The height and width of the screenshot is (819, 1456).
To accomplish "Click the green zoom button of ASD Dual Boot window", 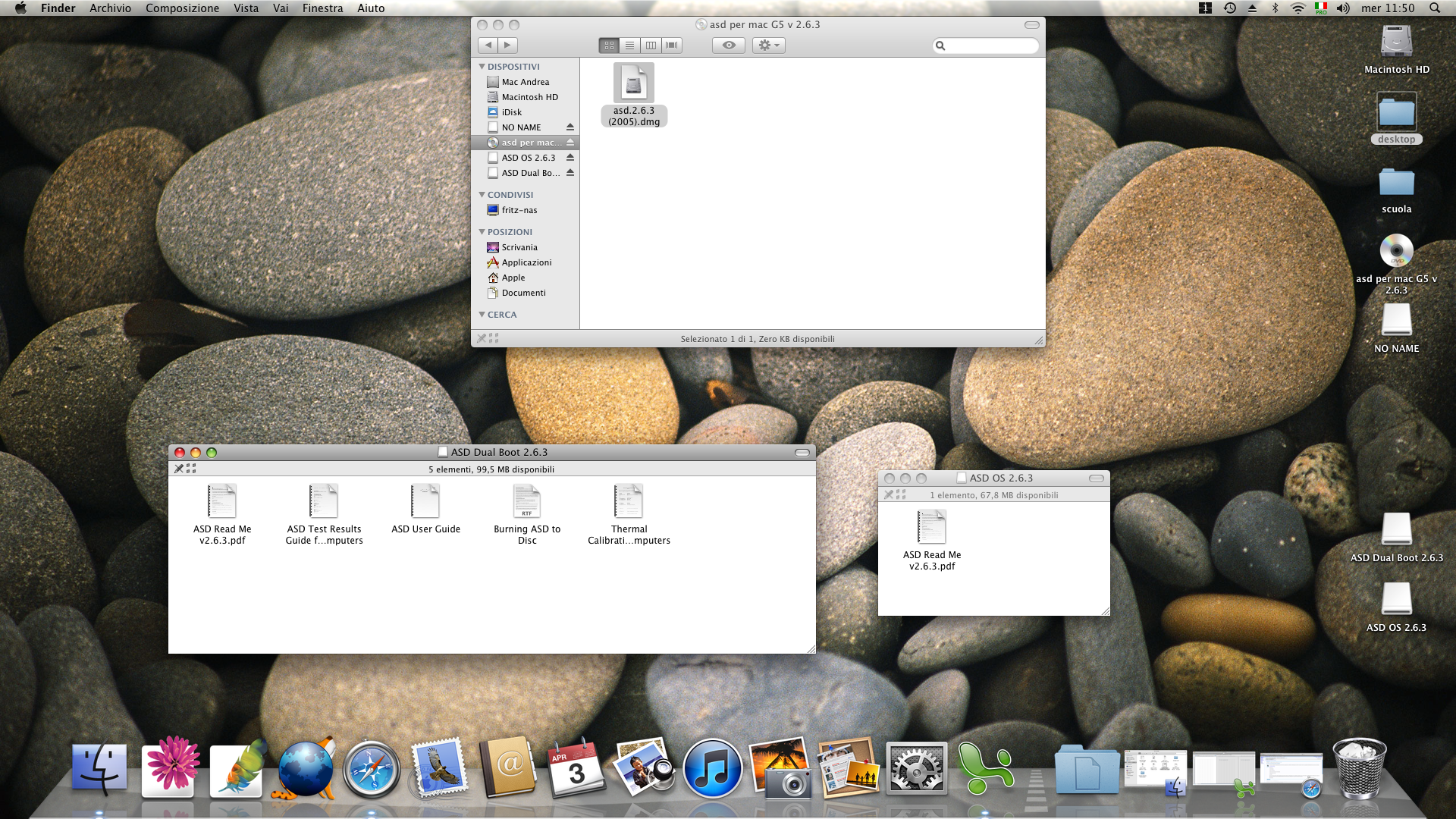I will [x=212, y=453].
